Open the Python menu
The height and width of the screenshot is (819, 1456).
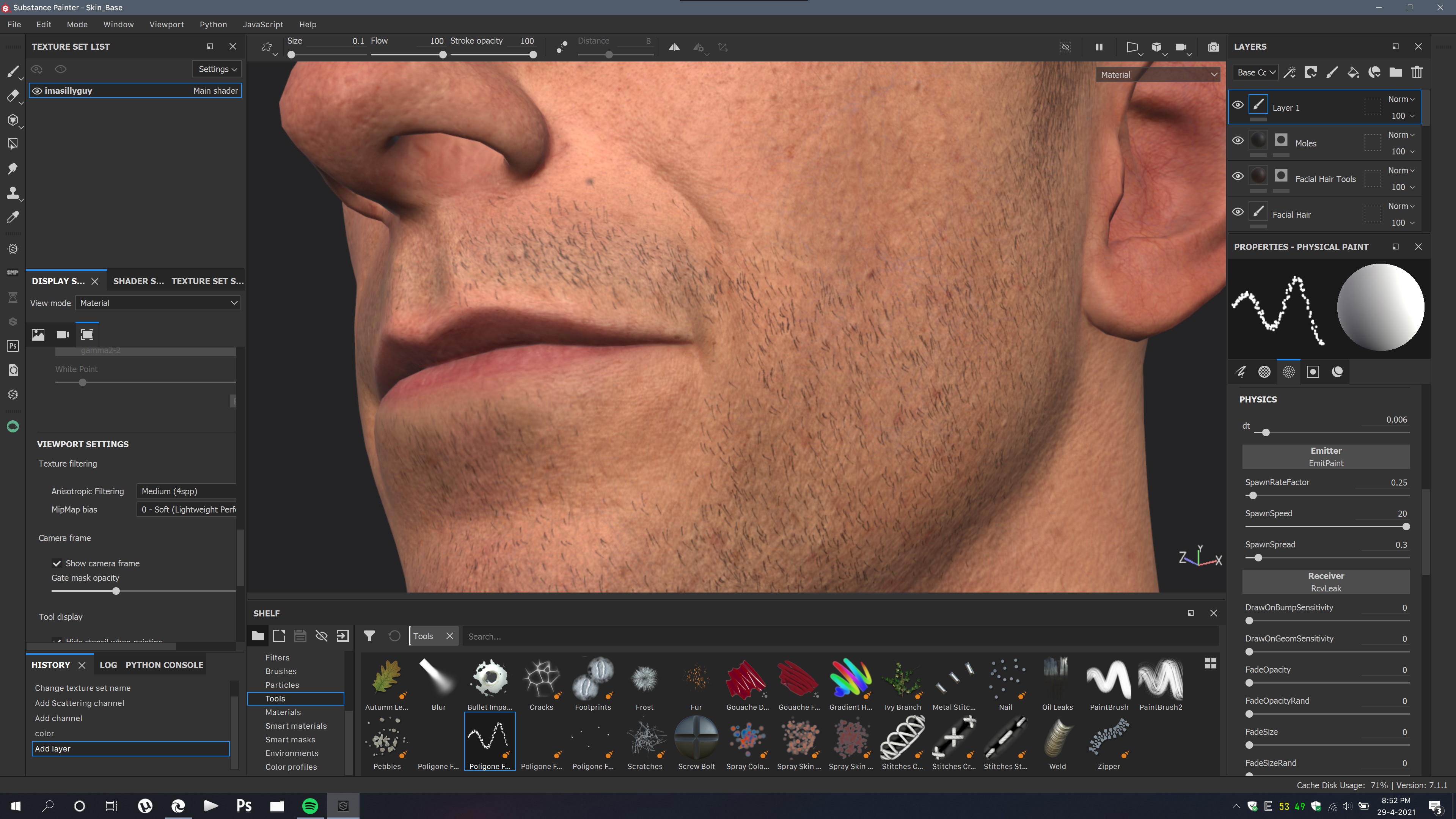click(213, 24)
